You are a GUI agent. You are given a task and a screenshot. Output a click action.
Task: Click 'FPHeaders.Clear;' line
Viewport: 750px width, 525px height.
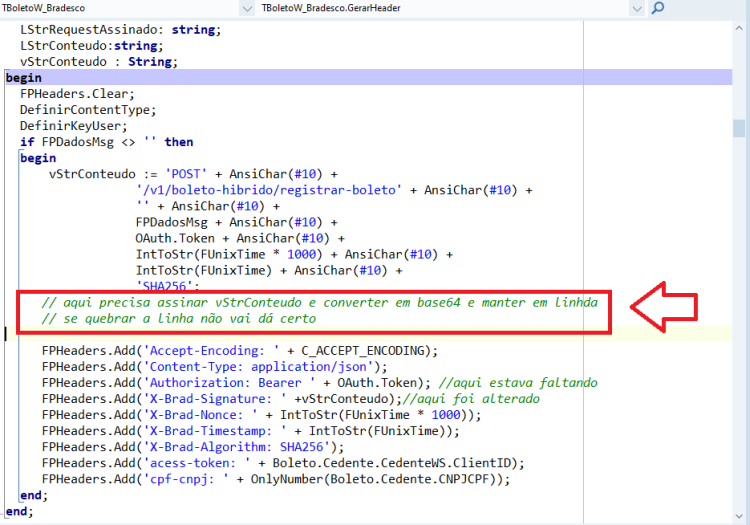pyautogui.click(x=77, y=94)
